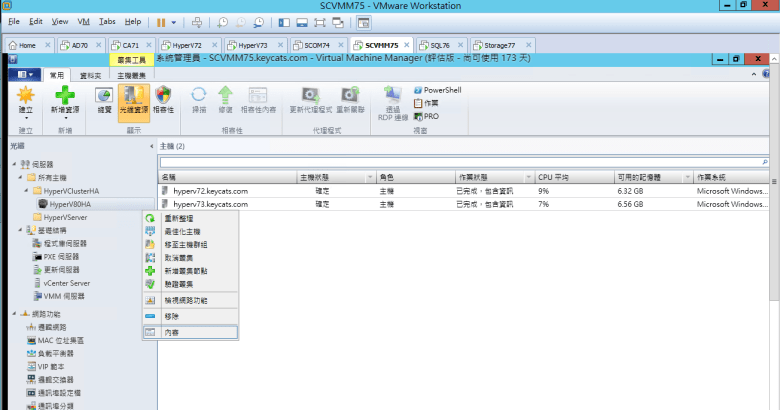Collapse the 網路功能 section in tree
Viewport: 780px width, 410px height.
tap(11, 314)
